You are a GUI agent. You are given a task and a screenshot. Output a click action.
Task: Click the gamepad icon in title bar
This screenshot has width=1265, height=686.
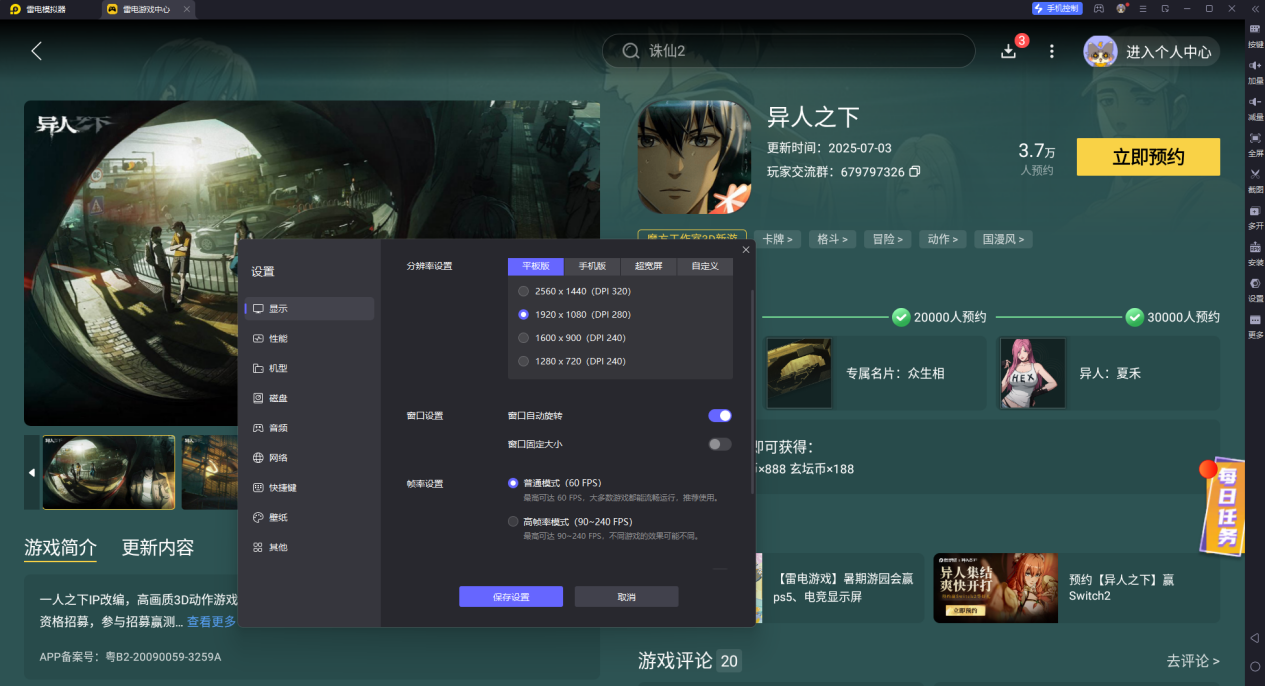(x=1099, y=8)
